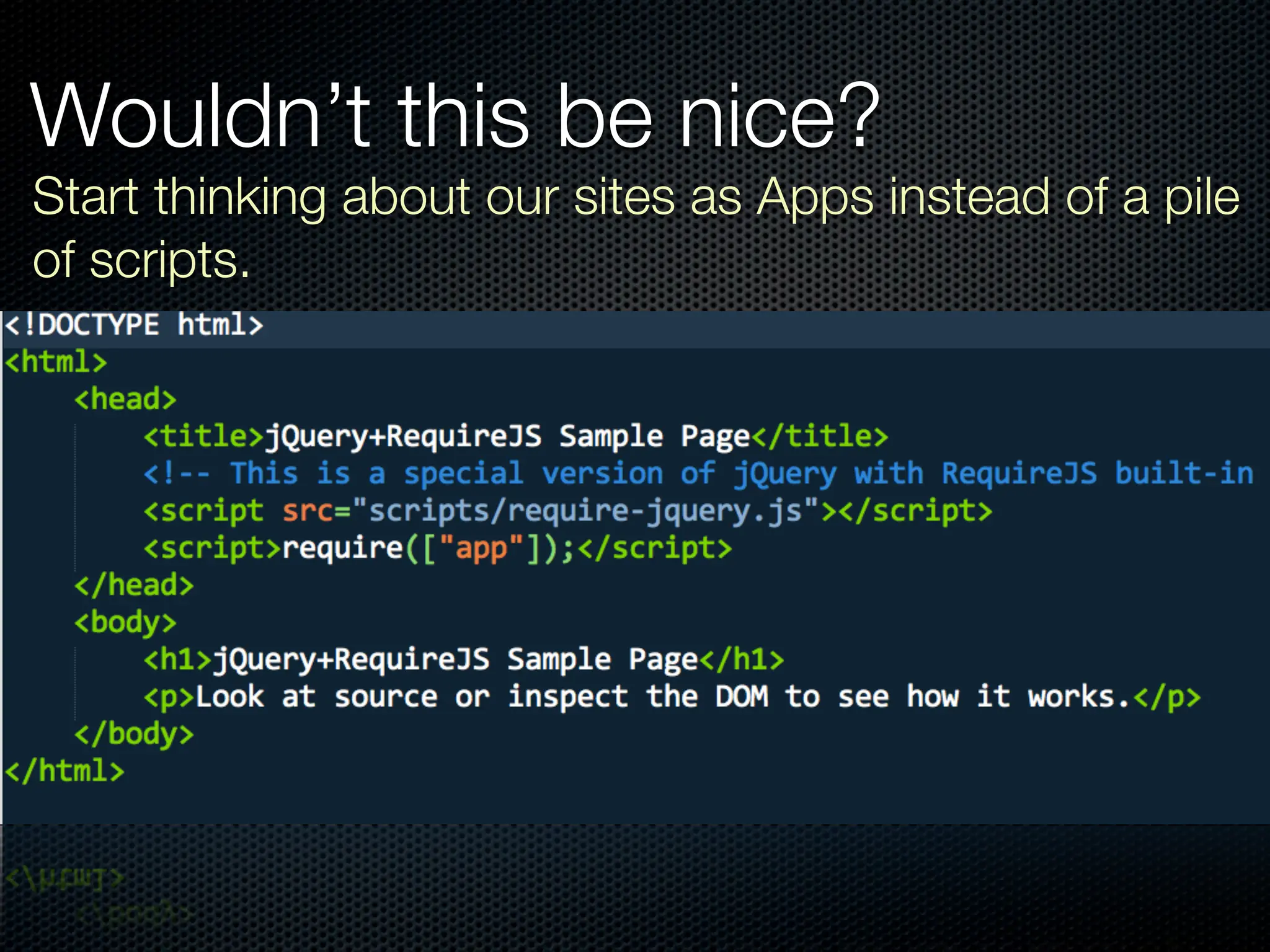Click the opening "<body>" tag
The height and width of the screenshot is (952, 1270).
(125, 623)
